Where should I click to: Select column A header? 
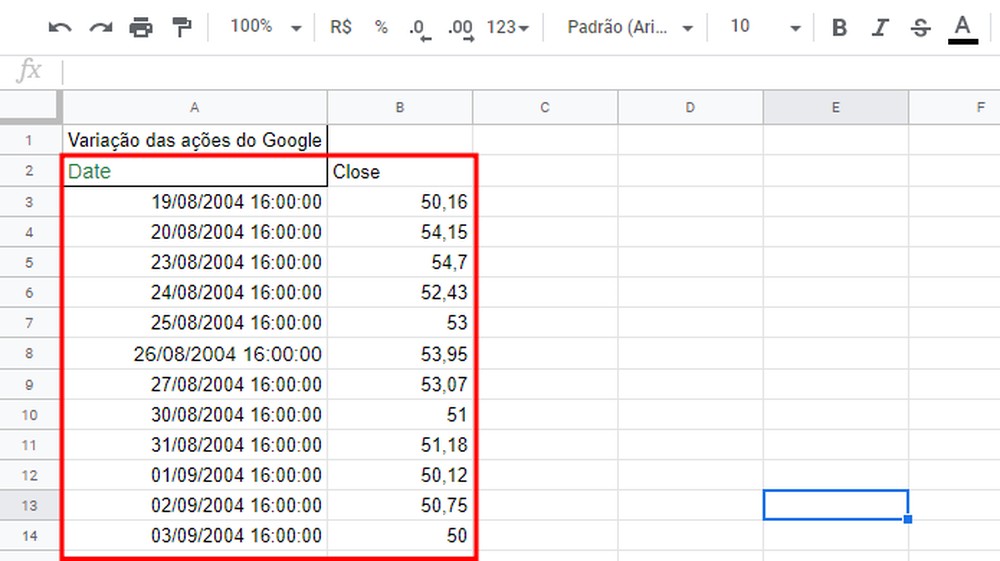[x=195, y=108]
